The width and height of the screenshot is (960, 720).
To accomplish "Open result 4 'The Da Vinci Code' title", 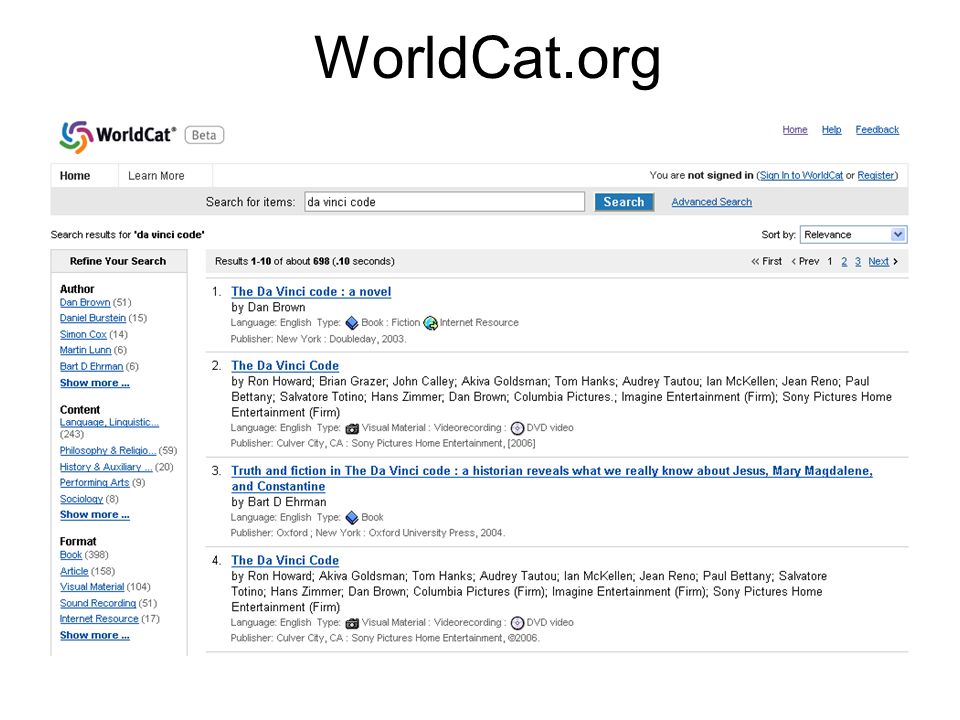I will [285, 560].
